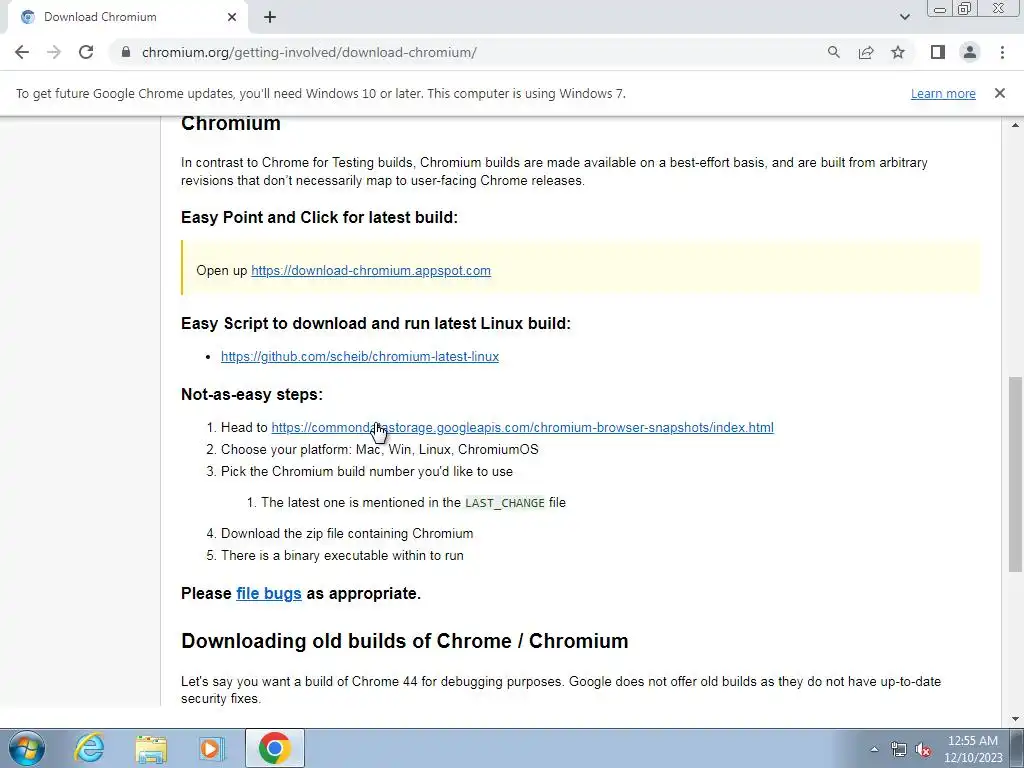Show hidden system tray icons
Screen dimensions: 1024x768
tap(874, 749)
